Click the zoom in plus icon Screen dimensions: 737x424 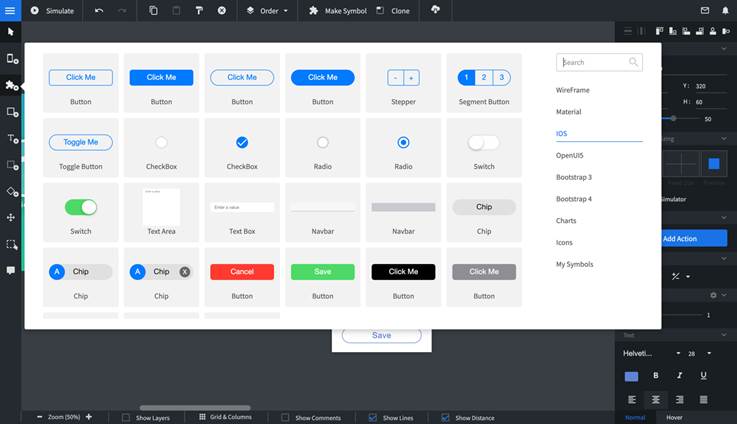point(89,416)
